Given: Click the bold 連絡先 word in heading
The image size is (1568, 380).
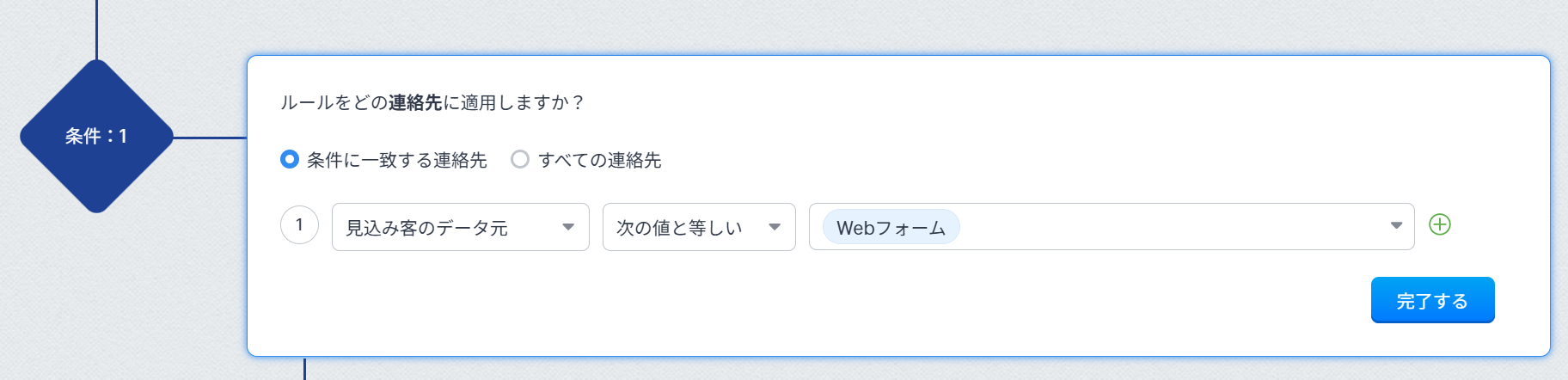Looking at the screenshot, I should [x=415, y=103].
